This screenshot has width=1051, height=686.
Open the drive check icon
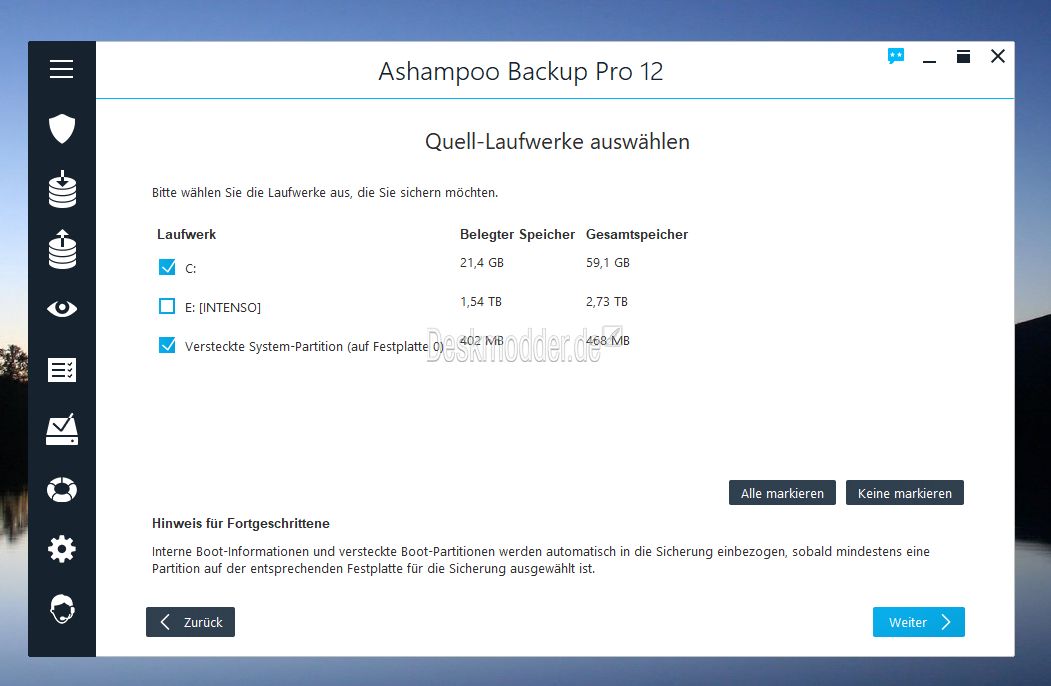coord(62,429)
